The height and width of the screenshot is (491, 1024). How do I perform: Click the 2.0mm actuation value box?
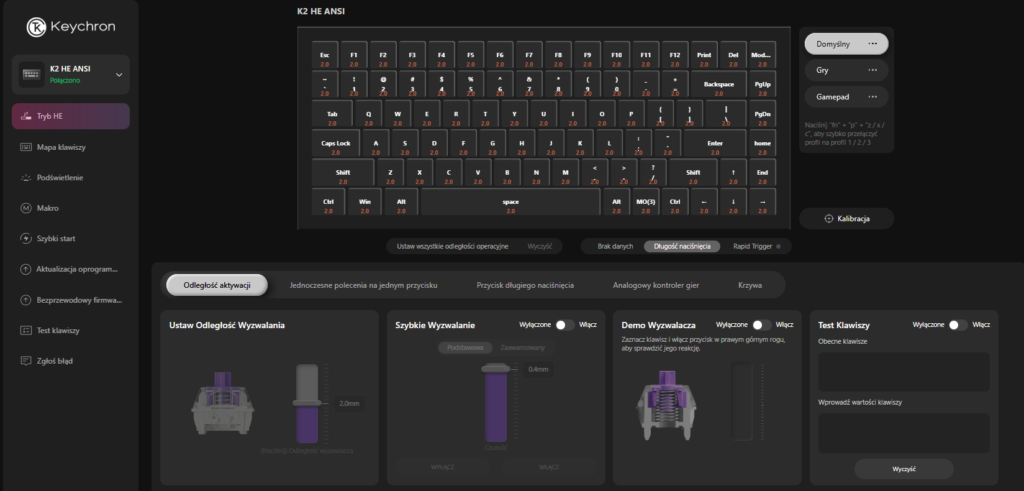(349, 404)
